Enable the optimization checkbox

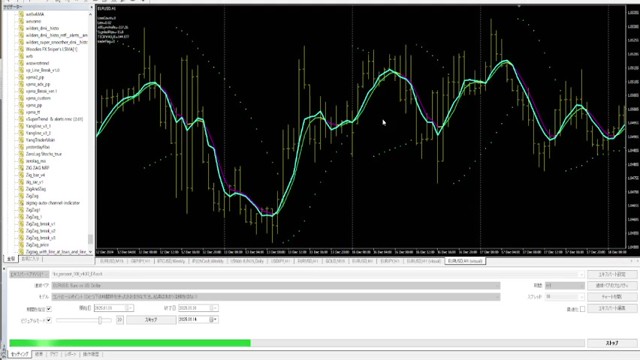click(582, 309)
